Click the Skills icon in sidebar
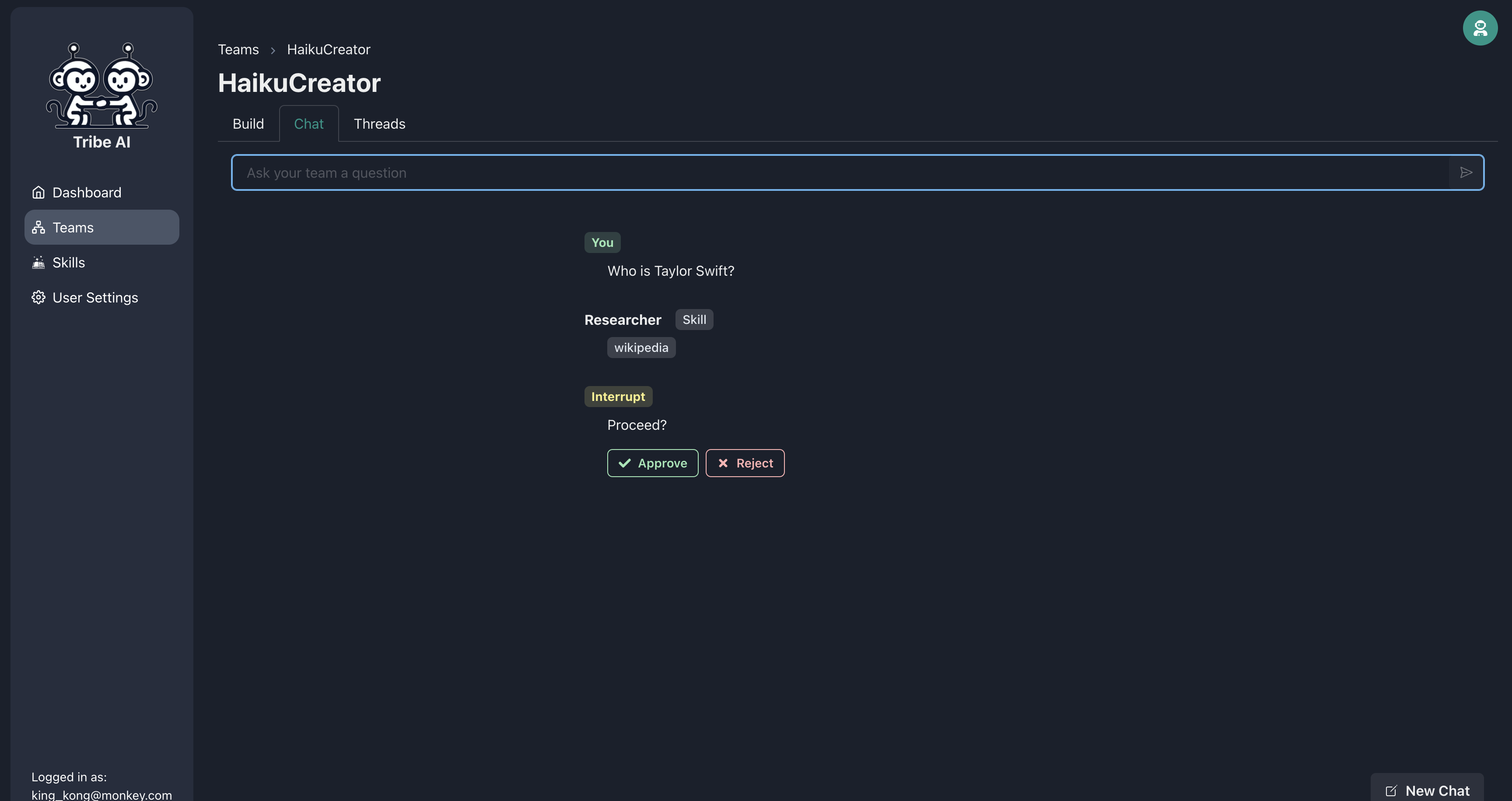Screen dimensions: 1512x801 click(38, 263)
